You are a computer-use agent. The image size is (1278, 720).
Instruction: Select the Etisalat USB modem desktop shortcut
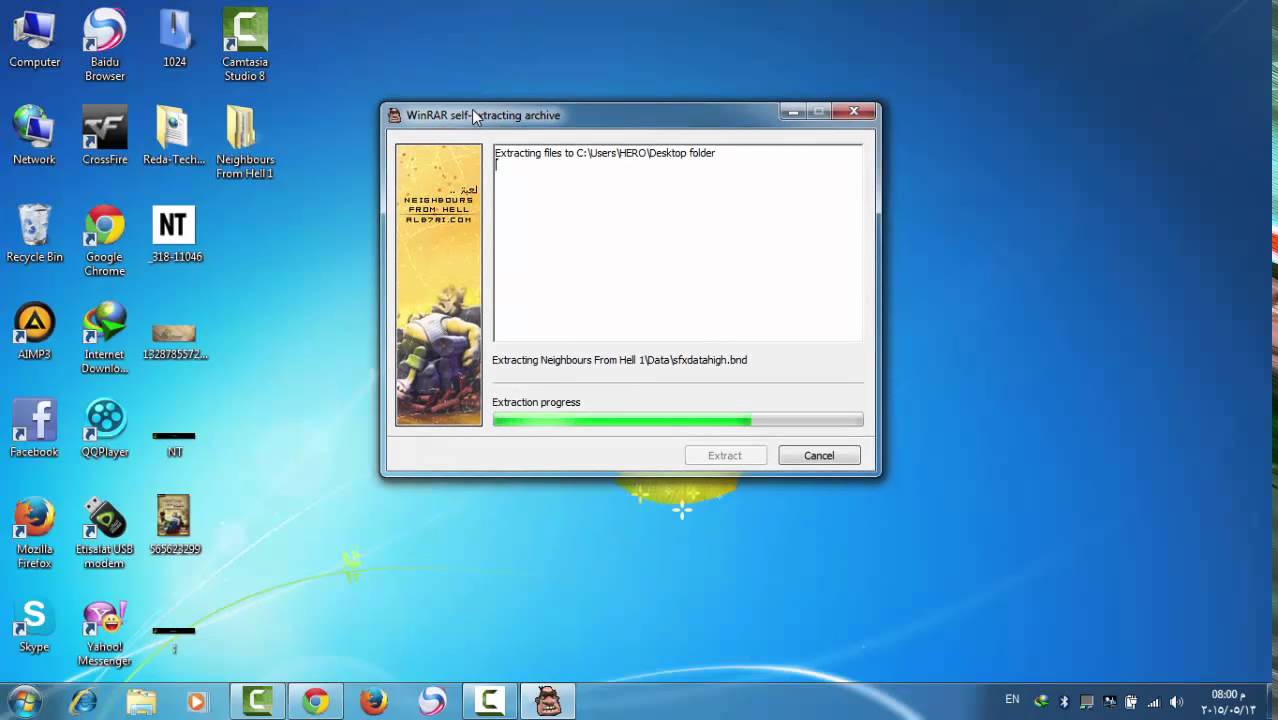104,532
